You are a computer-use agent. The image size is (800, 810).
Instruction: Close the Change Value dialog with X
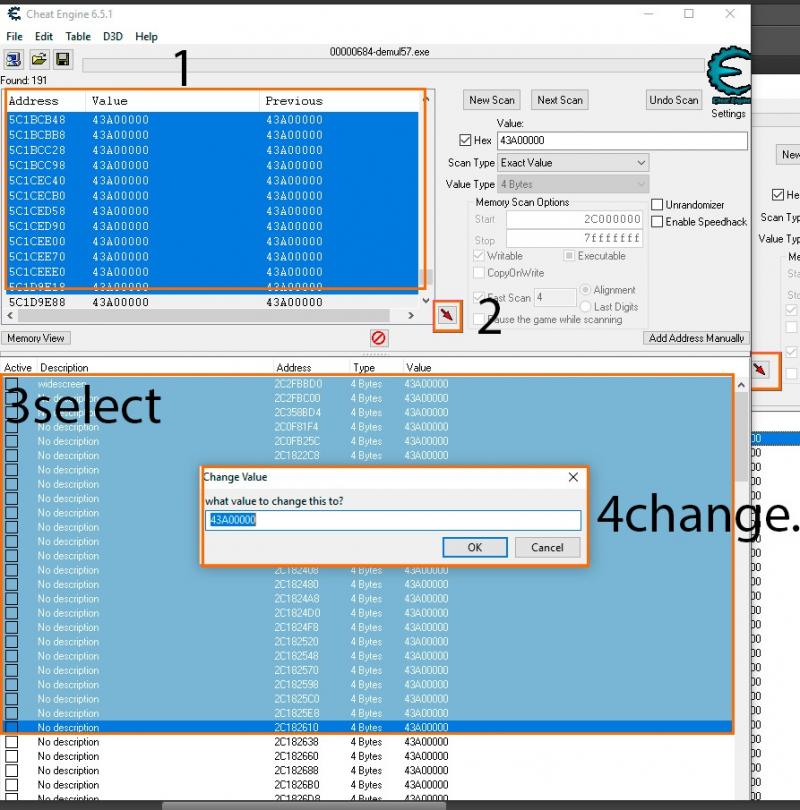click(x=573, y=477)
